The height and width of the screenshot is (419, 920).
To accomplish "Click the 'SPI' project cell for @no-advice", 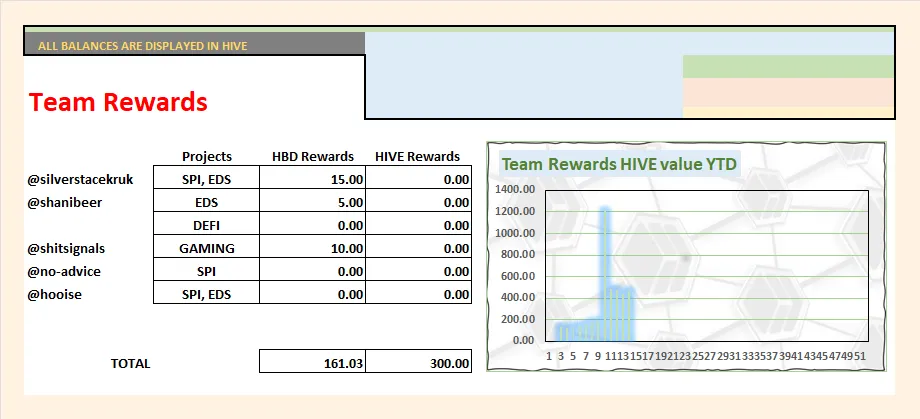I will point(207,269).
